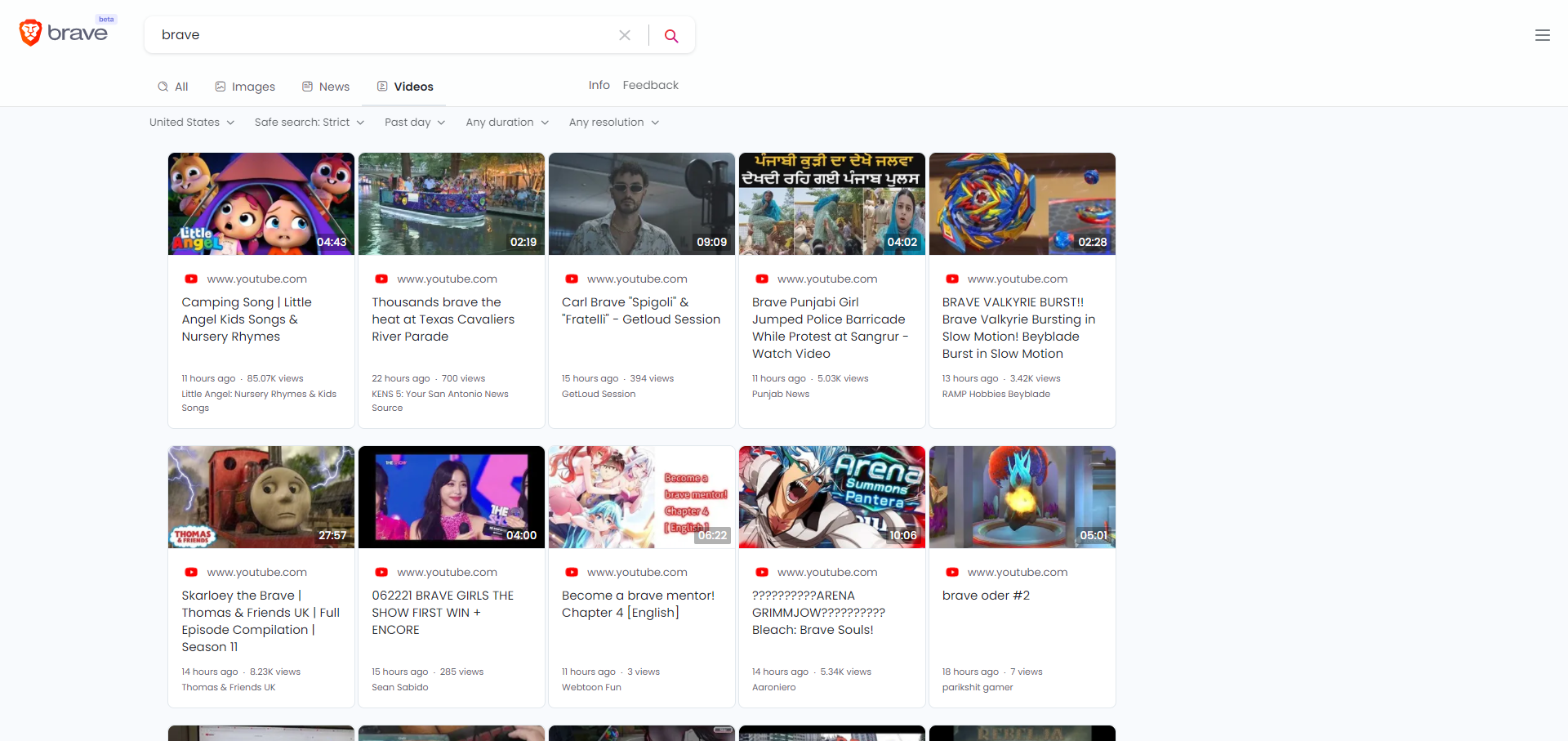Screen dimensions: 1568x741
Task: Click title Become a brave mentor! Chapter 4
Action: (638, 604)
